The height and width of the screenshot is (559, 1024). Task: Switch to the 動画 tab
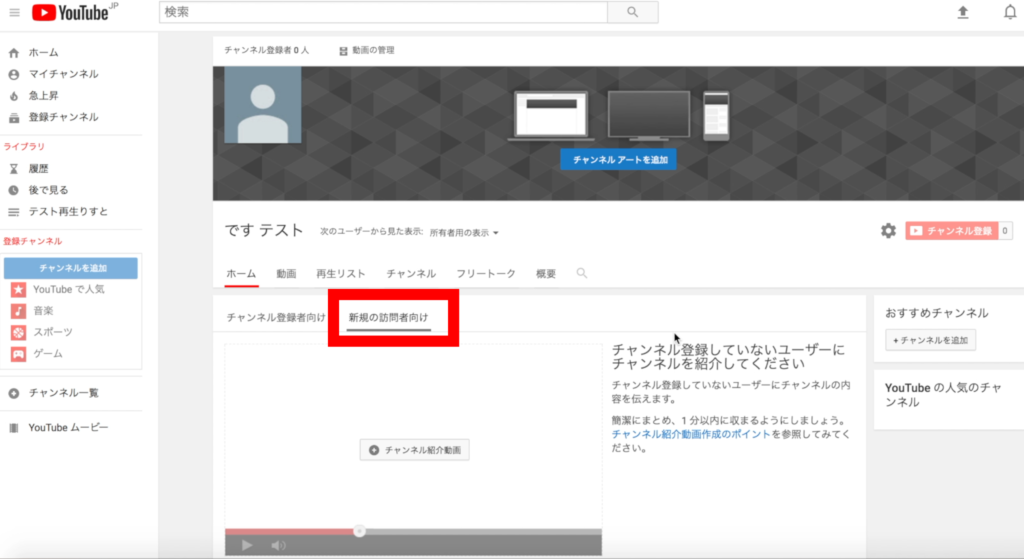(x=286, y=274)
